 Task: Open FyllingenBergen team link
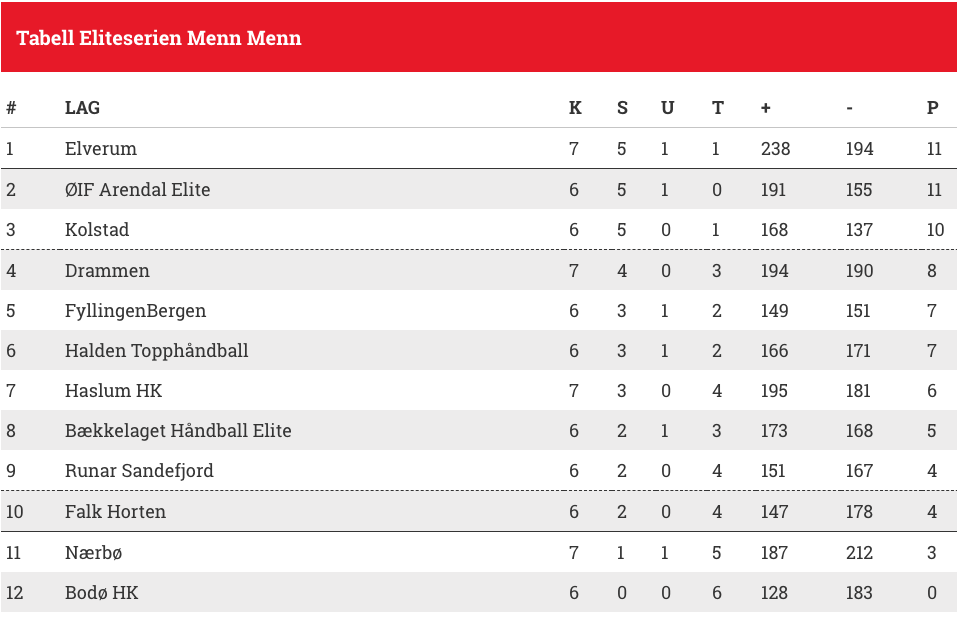[135, 311]
